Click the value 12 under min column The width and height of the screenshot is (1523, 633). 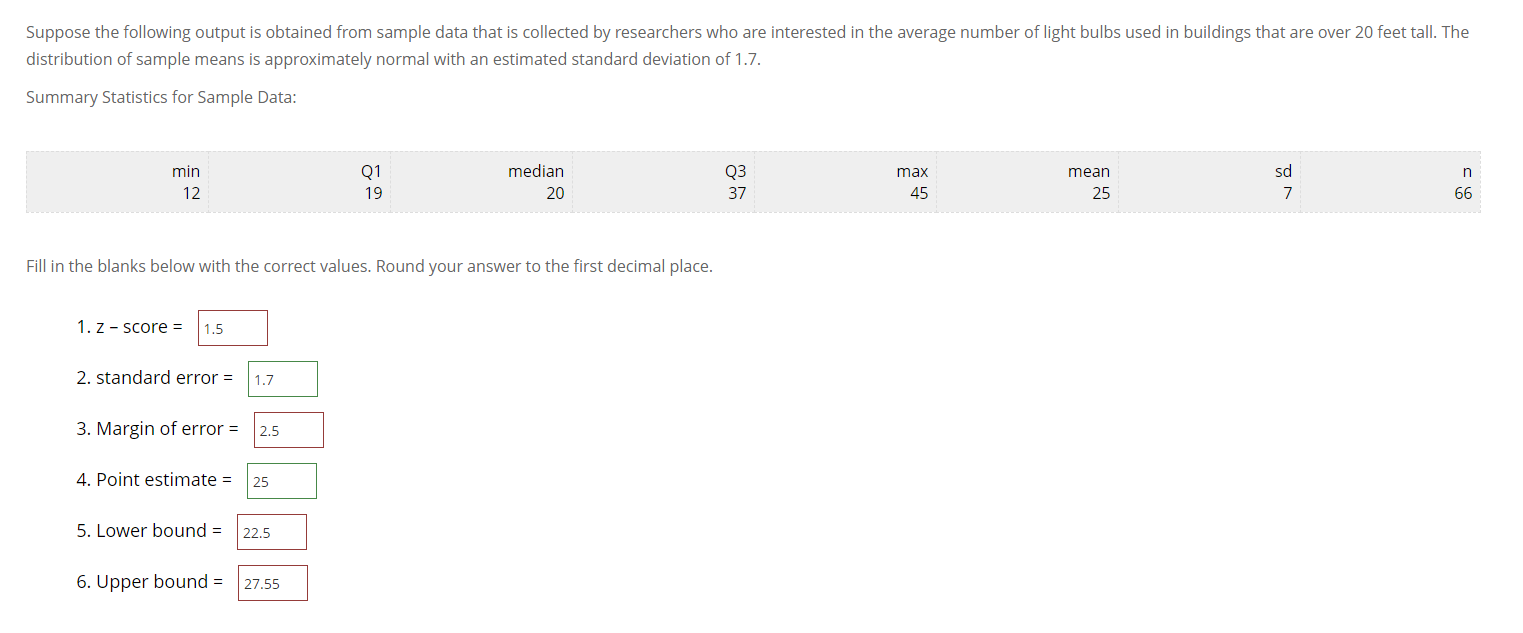(191, 193)
